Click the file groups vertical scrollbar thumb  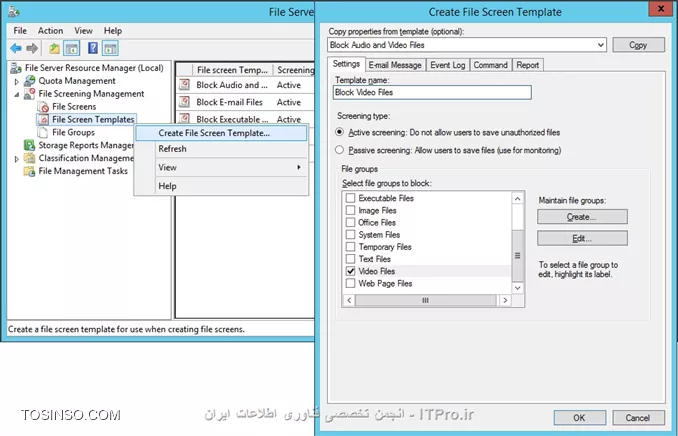[518, 256]
